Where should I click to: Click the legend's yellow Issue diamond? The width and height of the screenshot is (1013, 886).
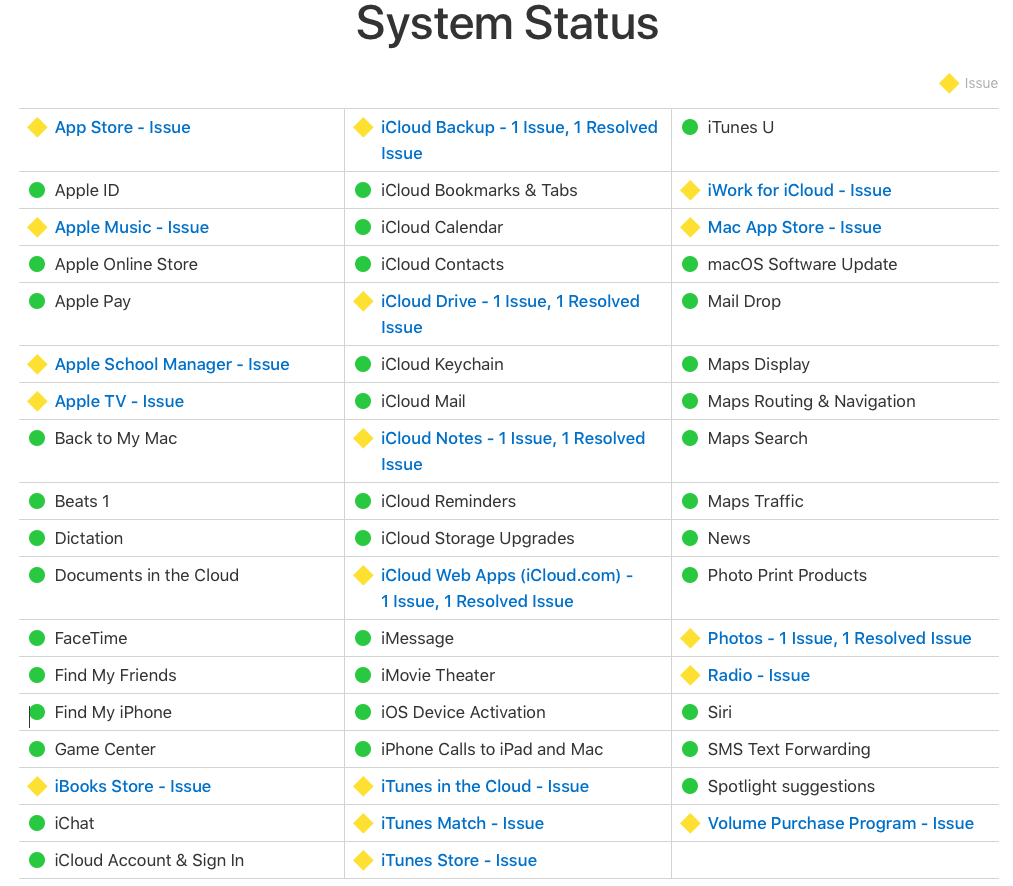[949, 83]
